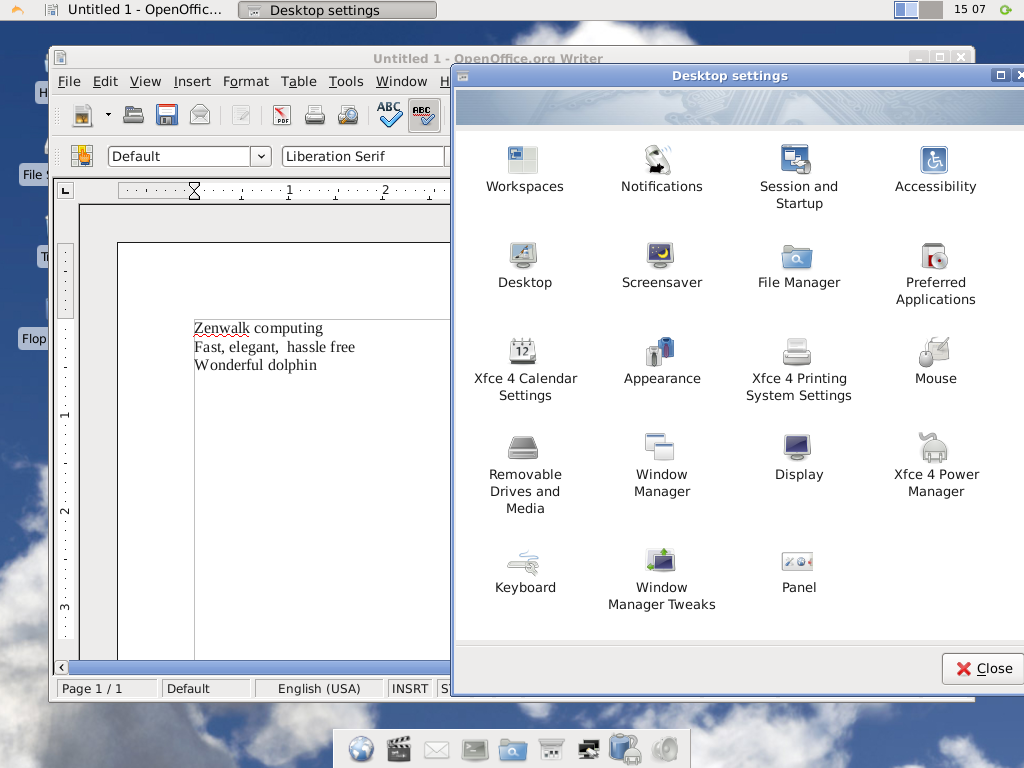
Task: Open Window Manager Tweaks
Action: pyautogui.click(x=662, y=579)
